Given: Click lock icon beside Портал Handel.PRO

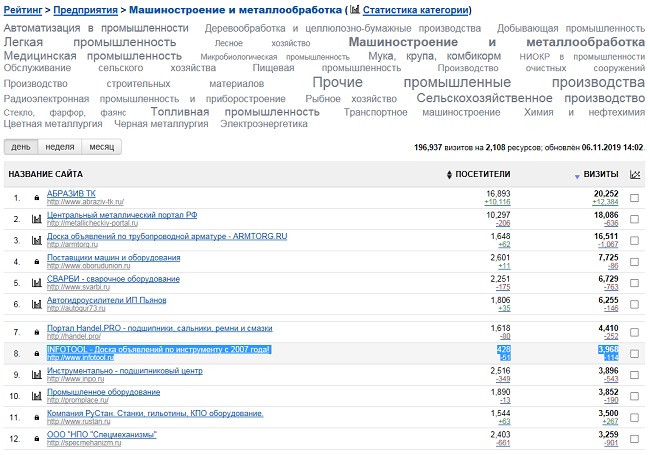Looking at the screenshot, I should pyautogui.click(x=37, y=332).
